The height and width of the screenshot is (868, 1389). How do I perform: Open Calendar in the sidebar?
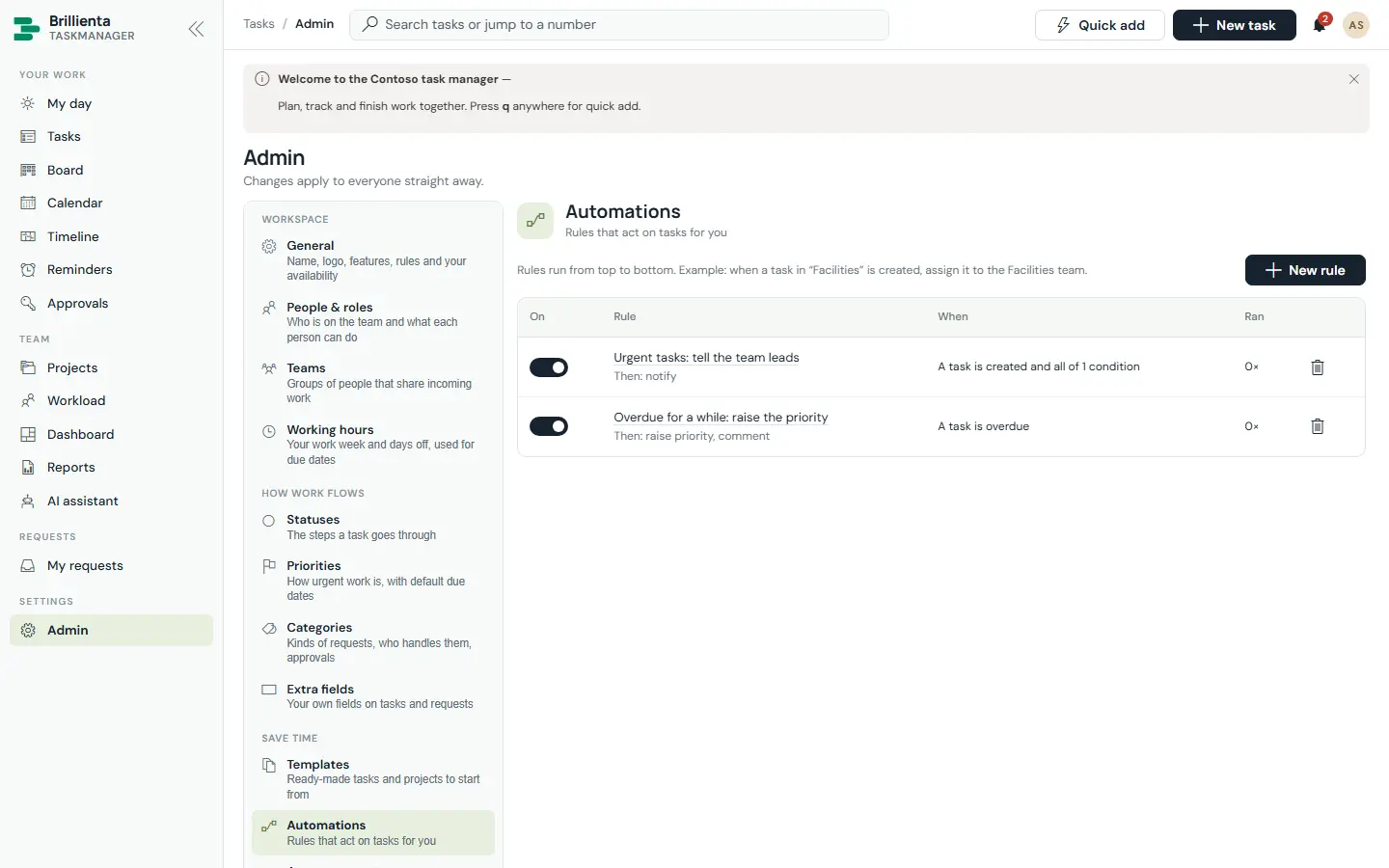[111, 203]
